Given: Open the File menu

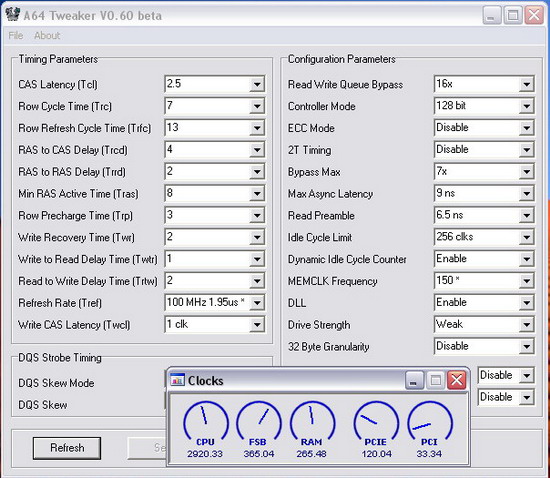Looking at the screenshot, I should point(16,35).
